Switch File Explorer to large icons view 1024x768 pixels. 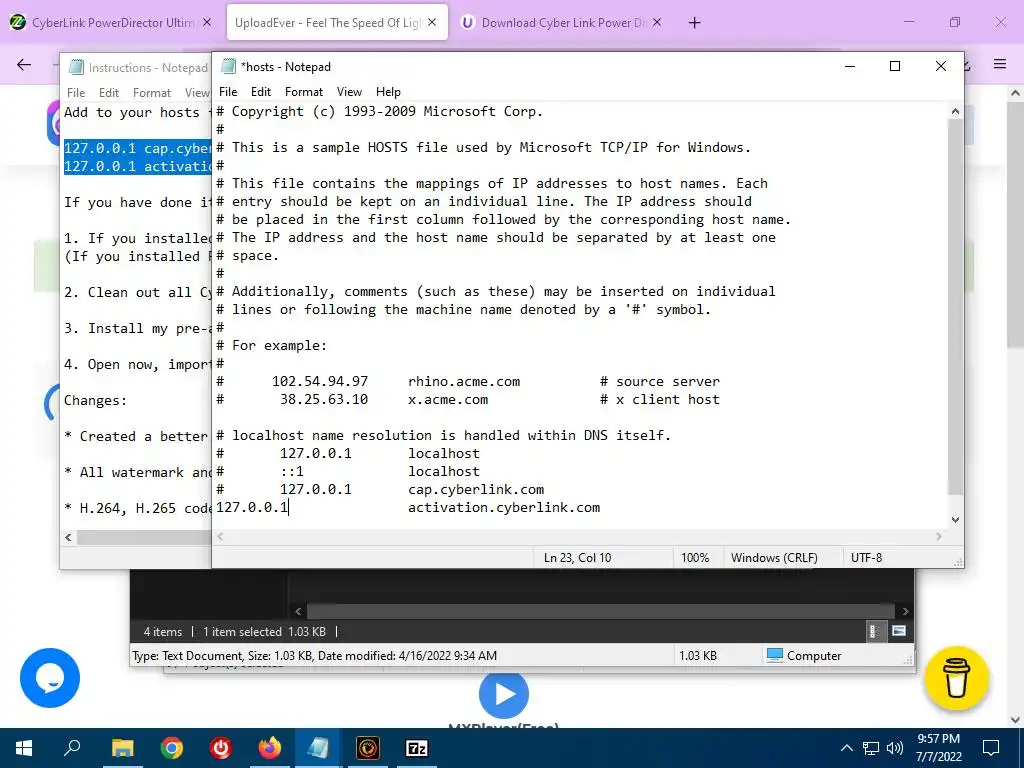(x=899, y=631)
